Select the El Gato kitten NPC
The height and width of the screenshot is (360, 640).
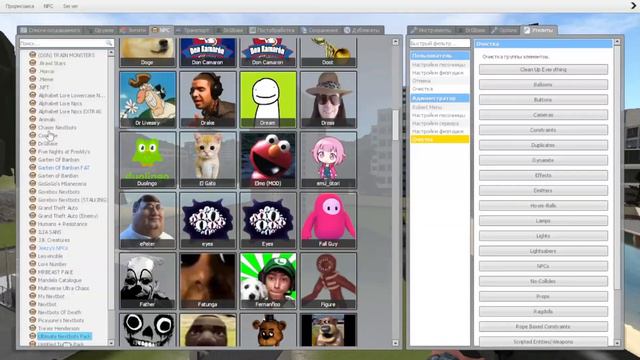[x=208, y=160]
